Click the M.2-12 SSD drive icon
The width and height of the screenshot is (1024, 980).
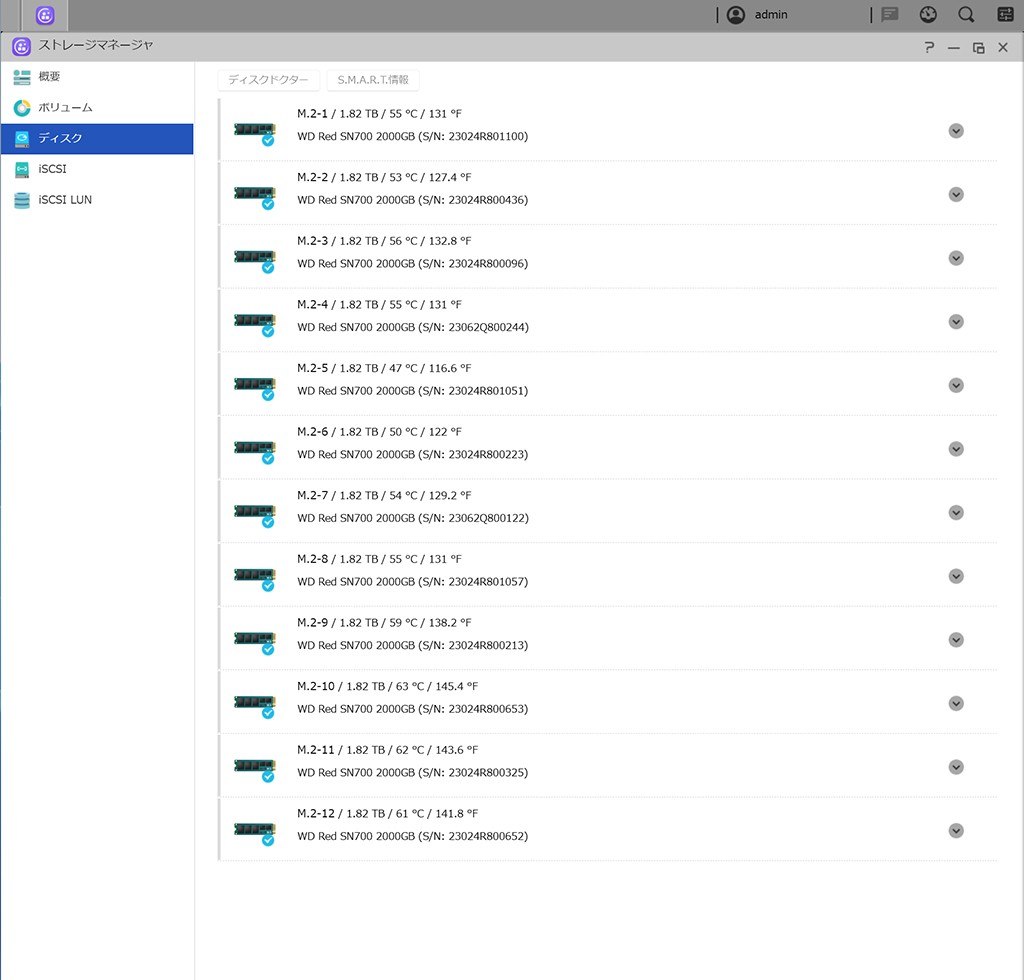pyautogui.click(x=255, y=832)
